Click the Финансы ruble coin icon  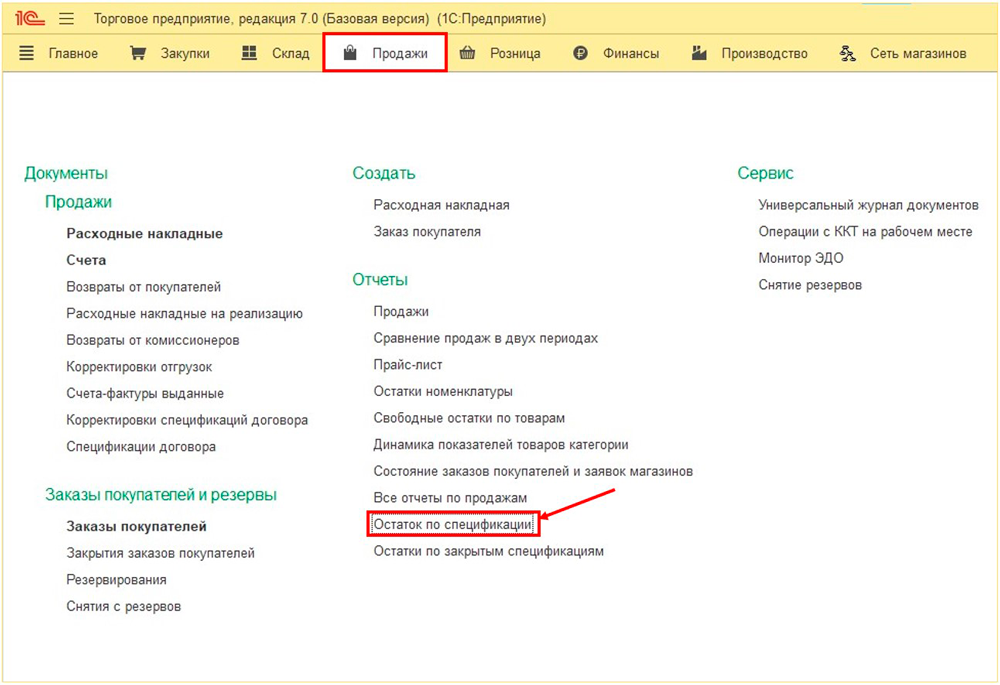click(x=581, y=54)
